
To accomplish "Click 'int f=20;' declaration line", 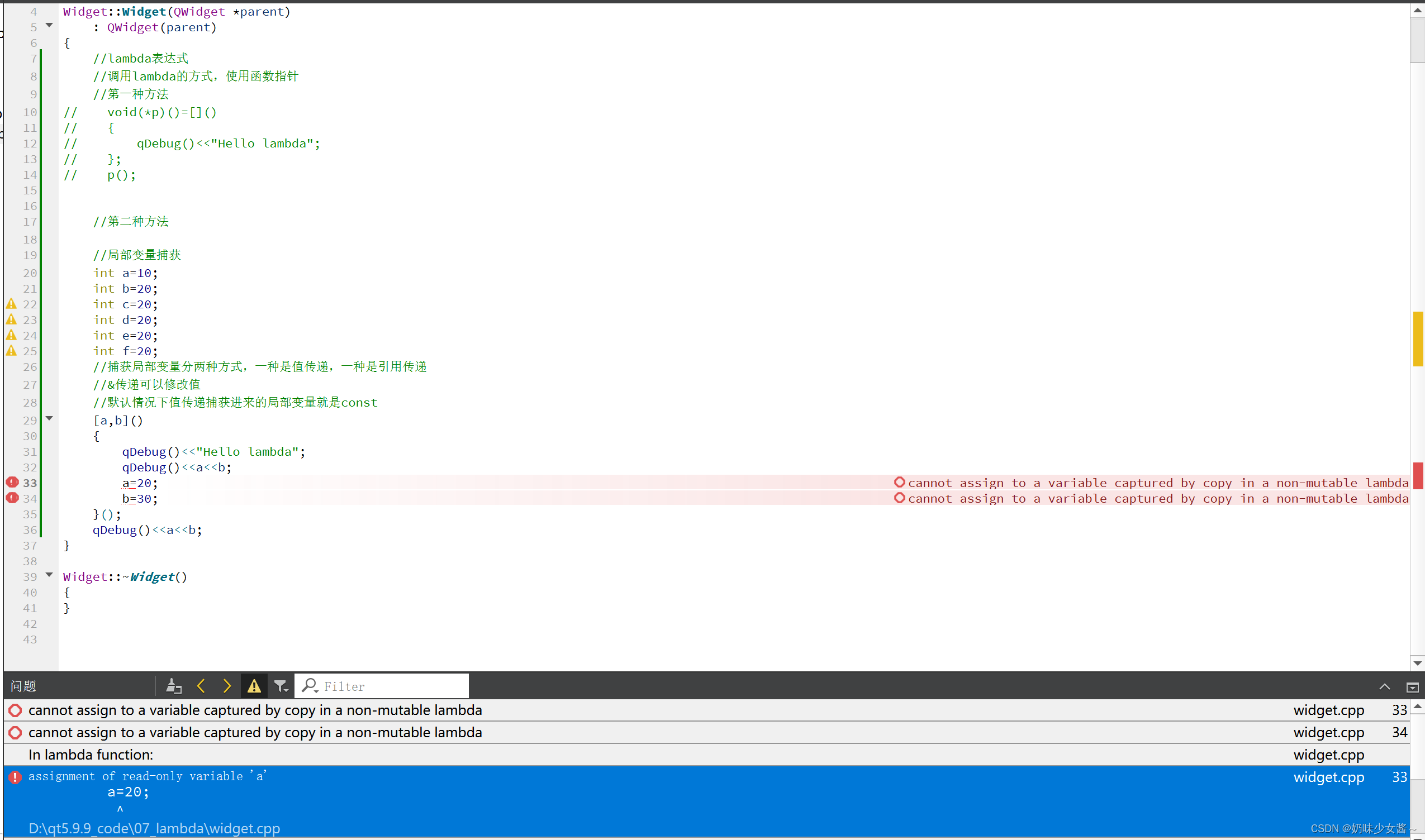I will click(x=125, y=351).
